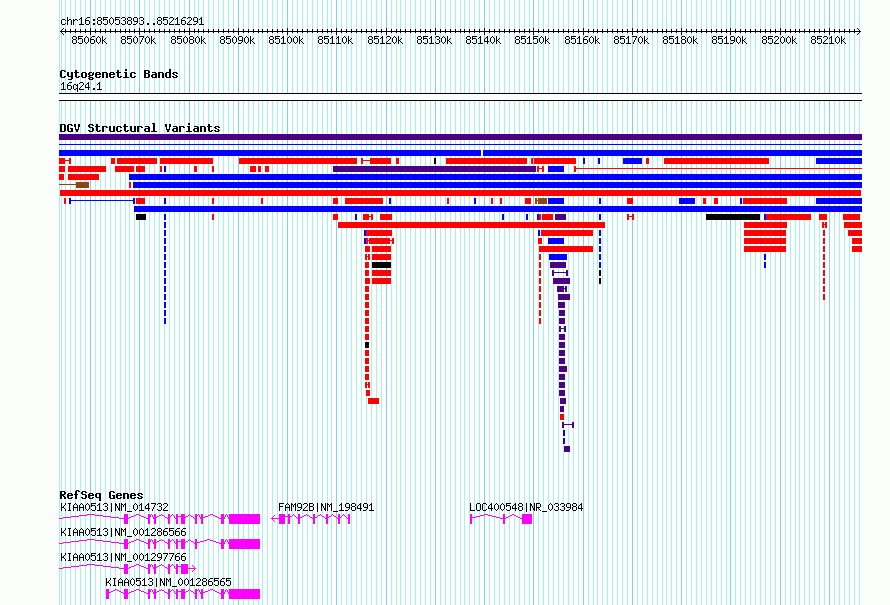Click the 85200k ruler tick label
The height and width of the screenshot is (605, 890).
pos(779,40)
